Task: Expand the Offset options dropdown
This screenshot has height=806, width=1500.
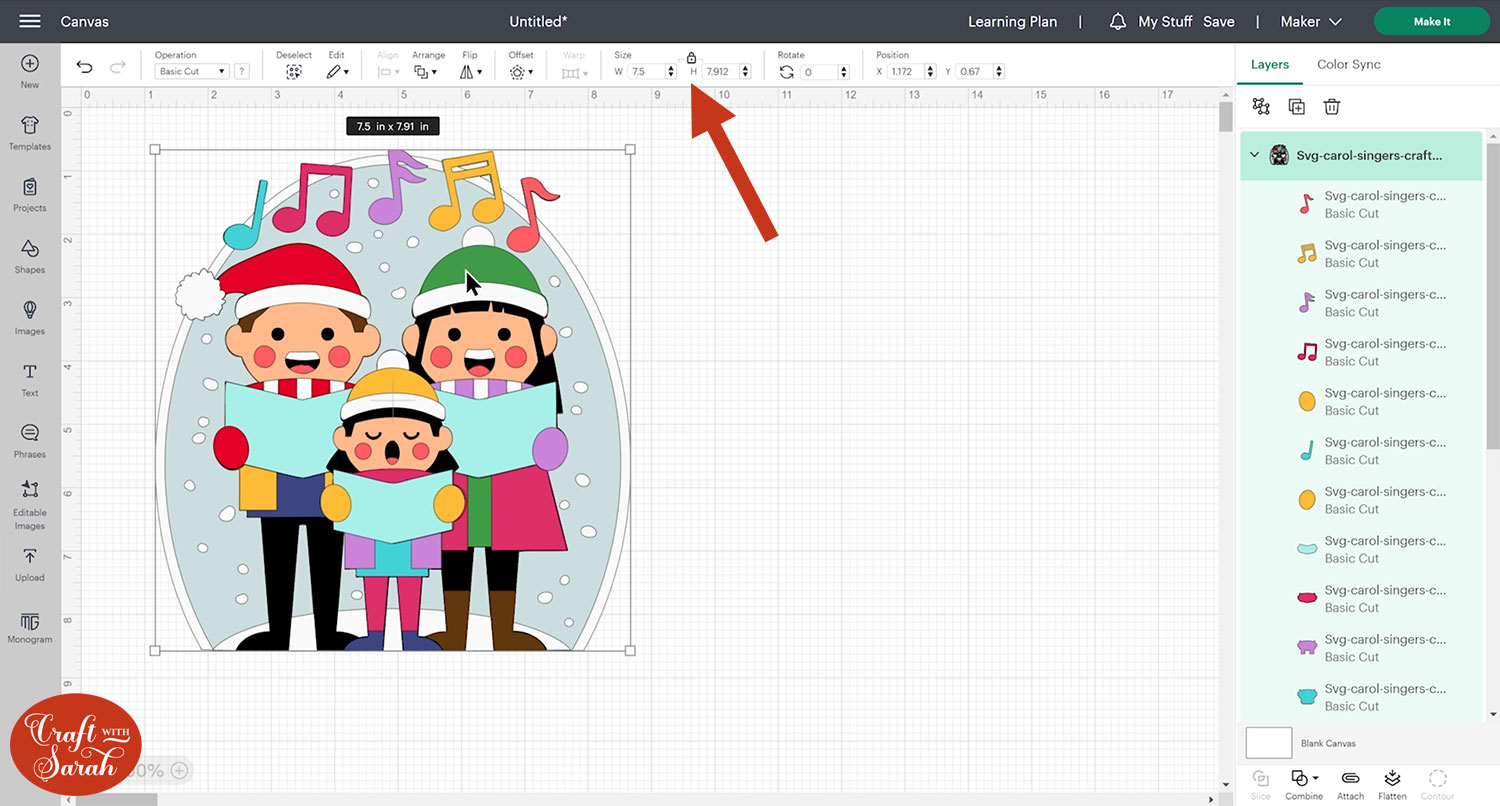Action: pos(520,72)
